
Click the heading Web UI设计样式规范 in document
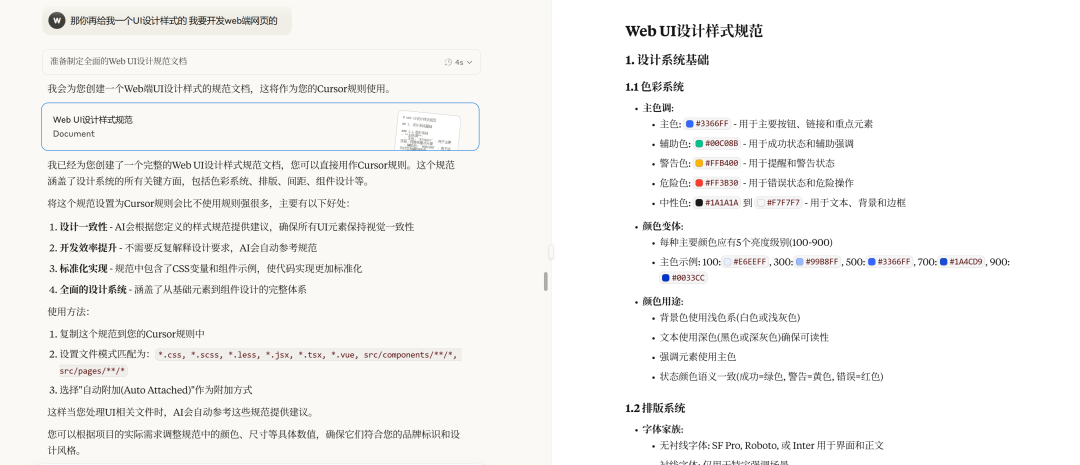point(694,31)
